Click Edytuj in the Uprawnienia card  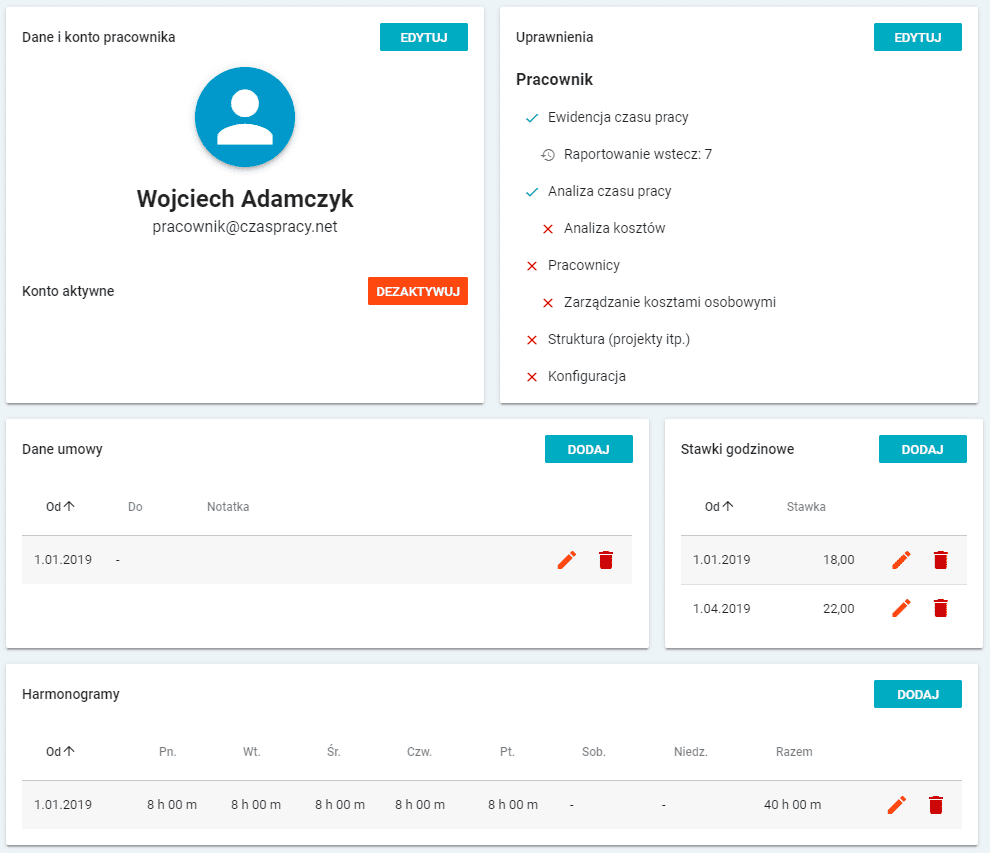[x=917, y=37]
